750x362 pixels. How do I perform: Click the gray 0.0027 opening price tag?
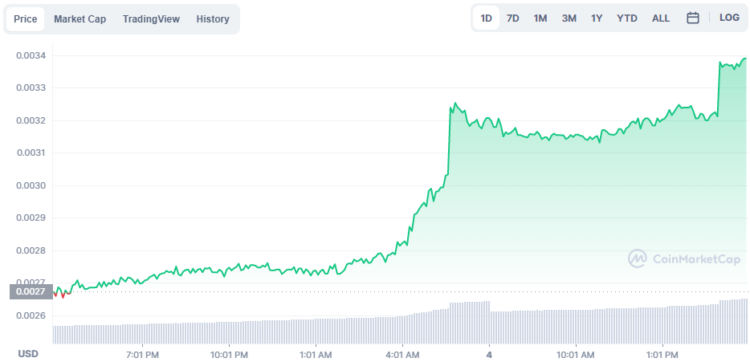[x=31, y=292]
